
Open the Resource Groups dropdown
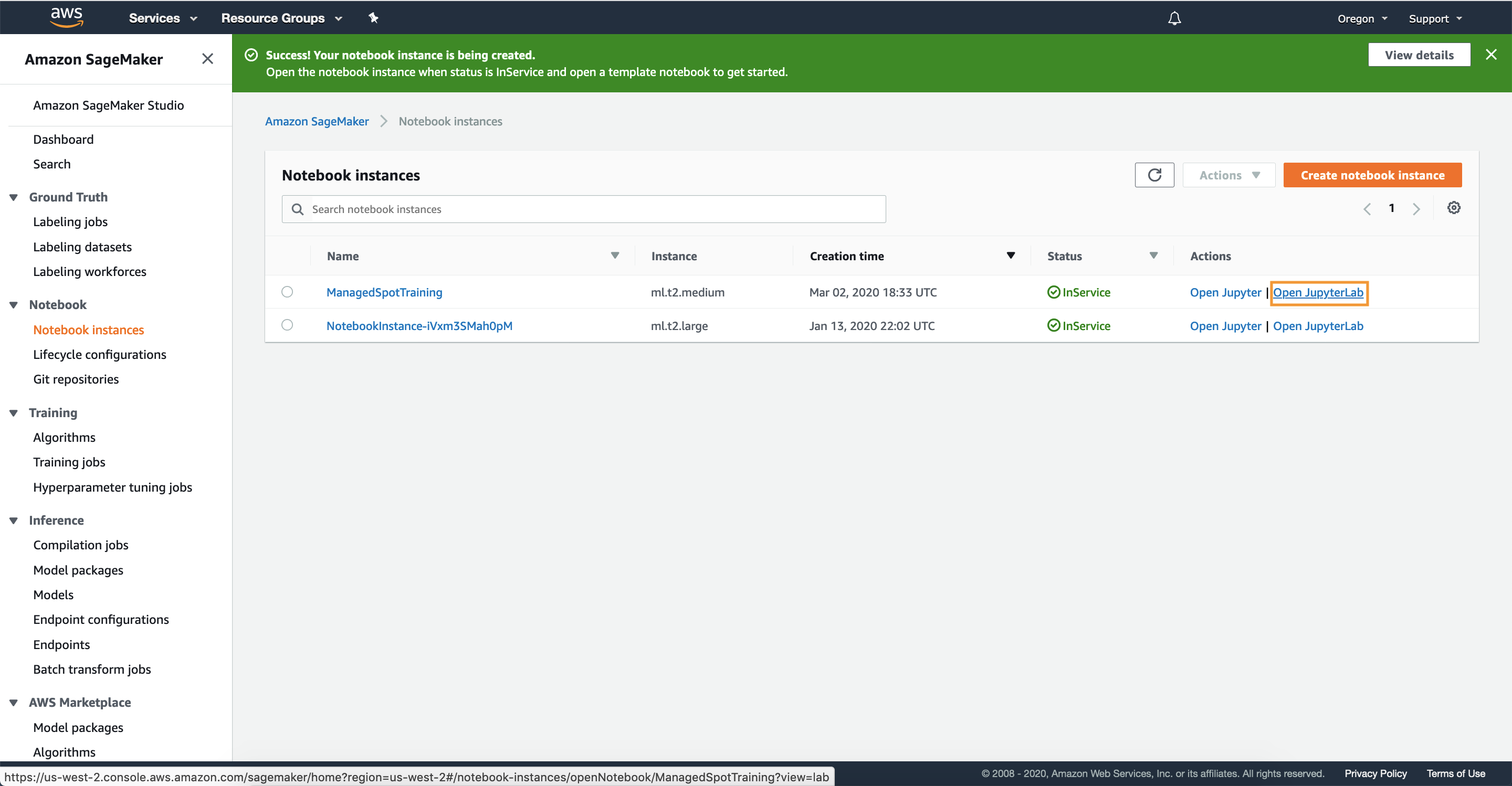(281, 18)
